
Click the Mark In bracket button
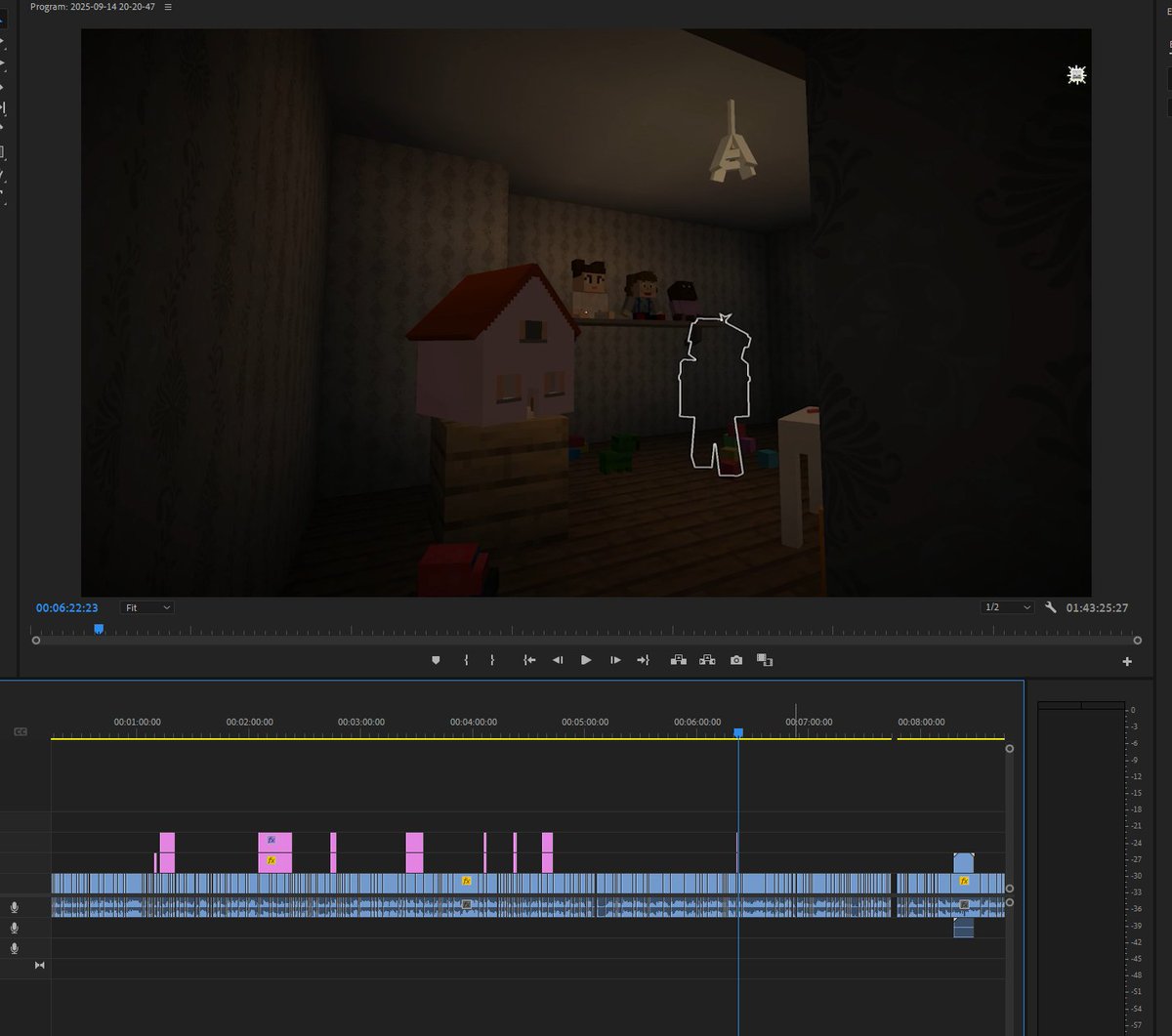click(466, 660)
